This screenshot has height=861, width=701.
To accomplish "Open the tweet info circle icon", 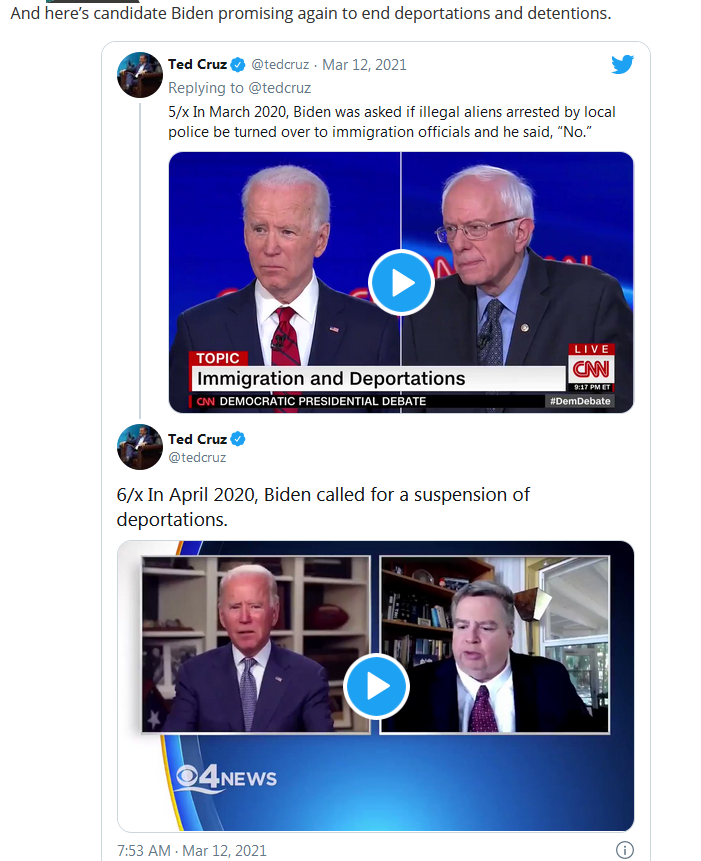I will click(x=625, y=850).
